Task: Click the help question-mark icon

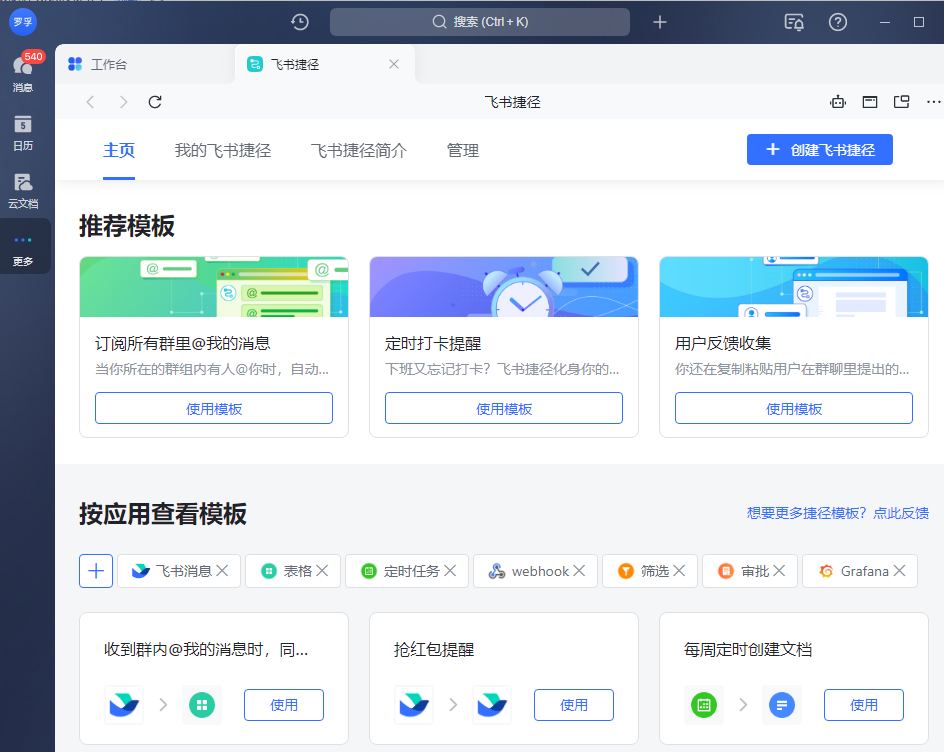Action: 837,22
